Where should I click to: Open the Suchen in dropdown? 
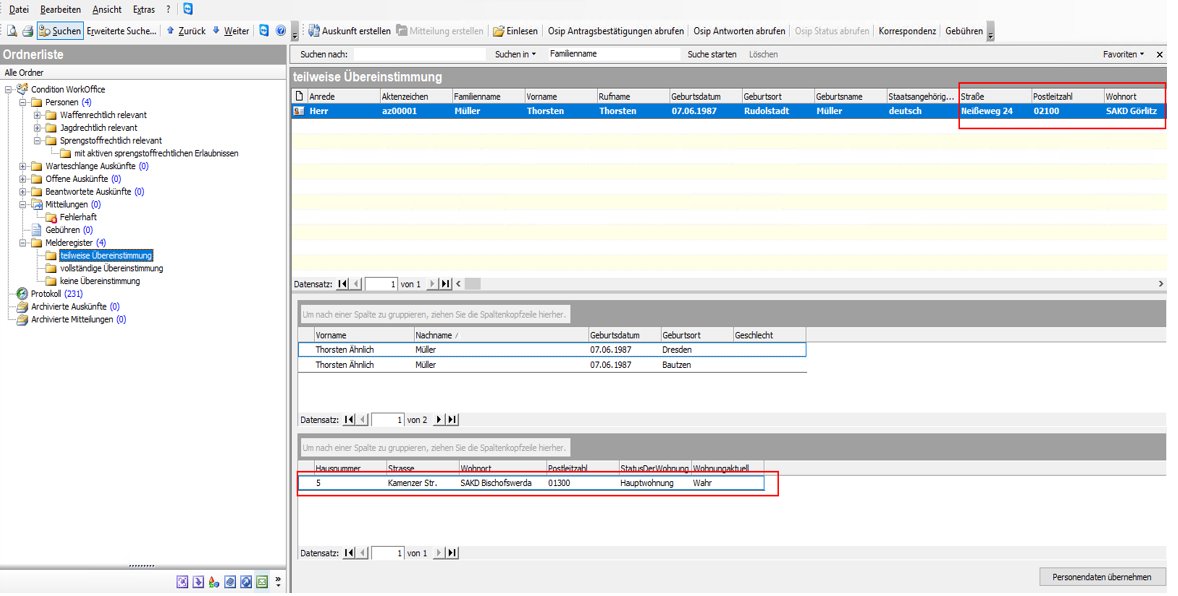coord(515,55)
